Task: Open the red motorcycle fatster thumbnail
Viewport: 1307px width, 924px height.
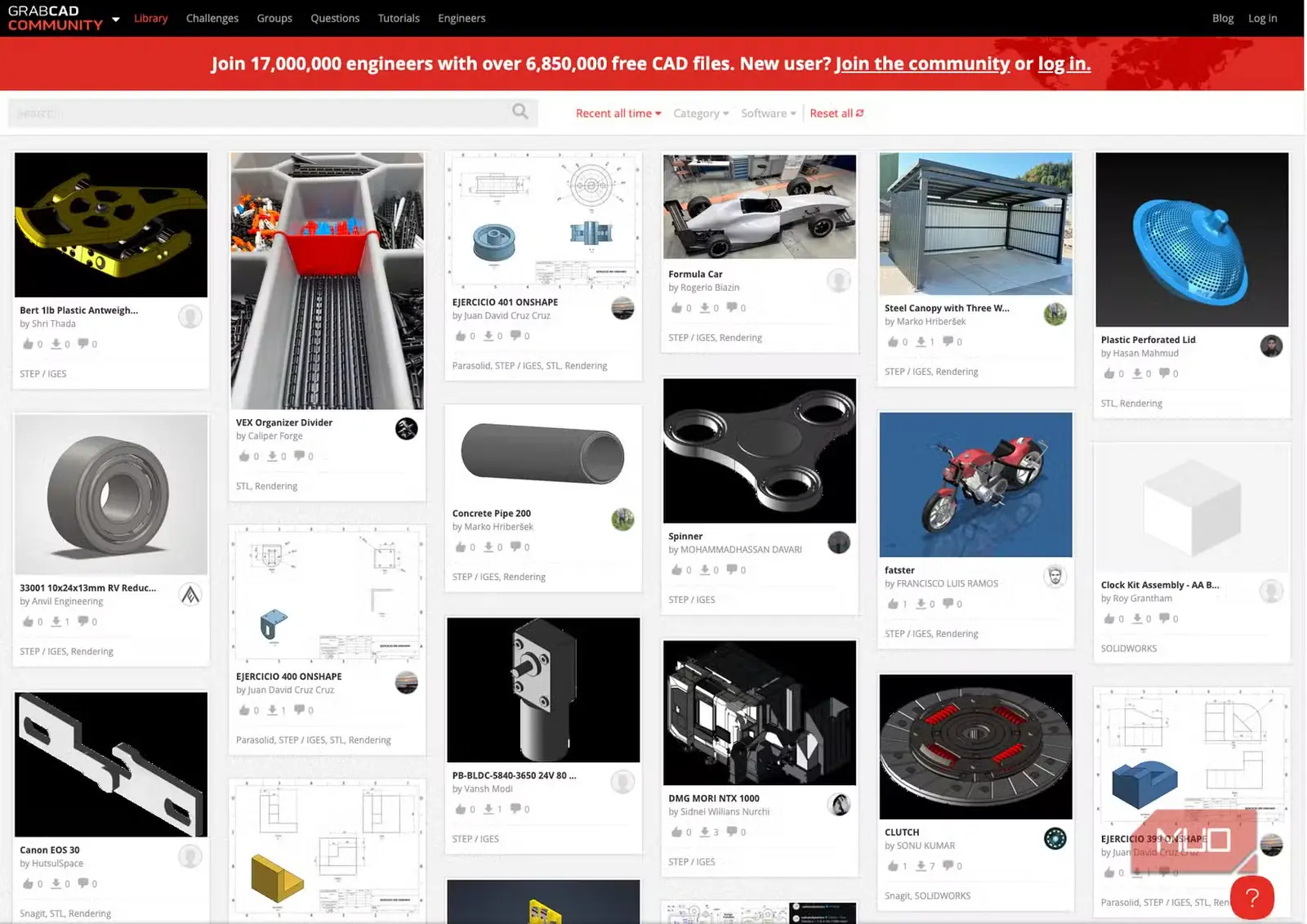Action: click(975, 484)
